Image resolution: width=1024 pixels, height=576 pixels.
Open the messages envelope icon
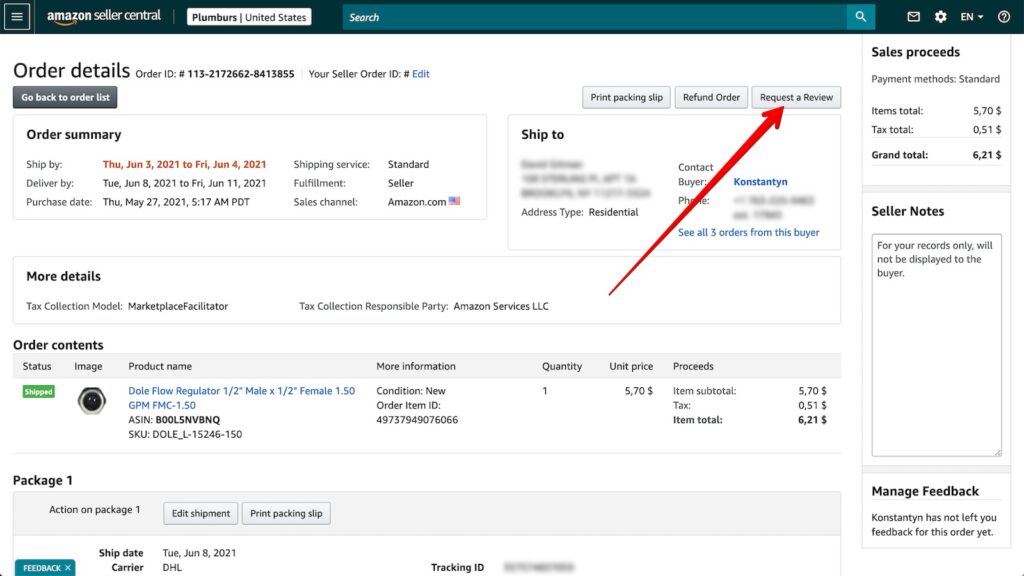[913, 17]
